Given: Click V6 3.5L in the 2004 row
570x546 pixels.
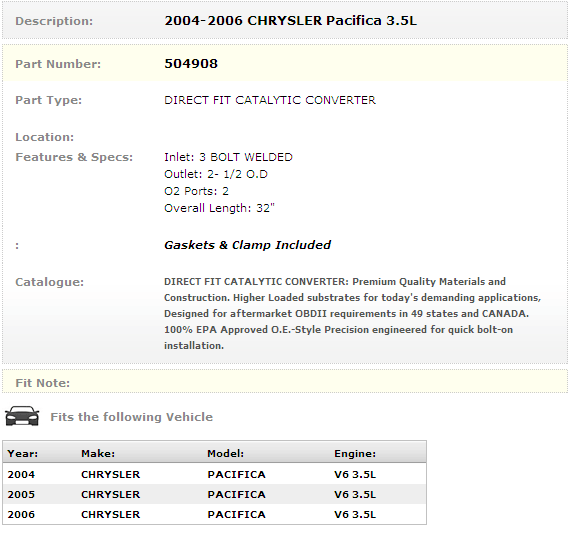Looking at the screenshot, I should 355,474.
